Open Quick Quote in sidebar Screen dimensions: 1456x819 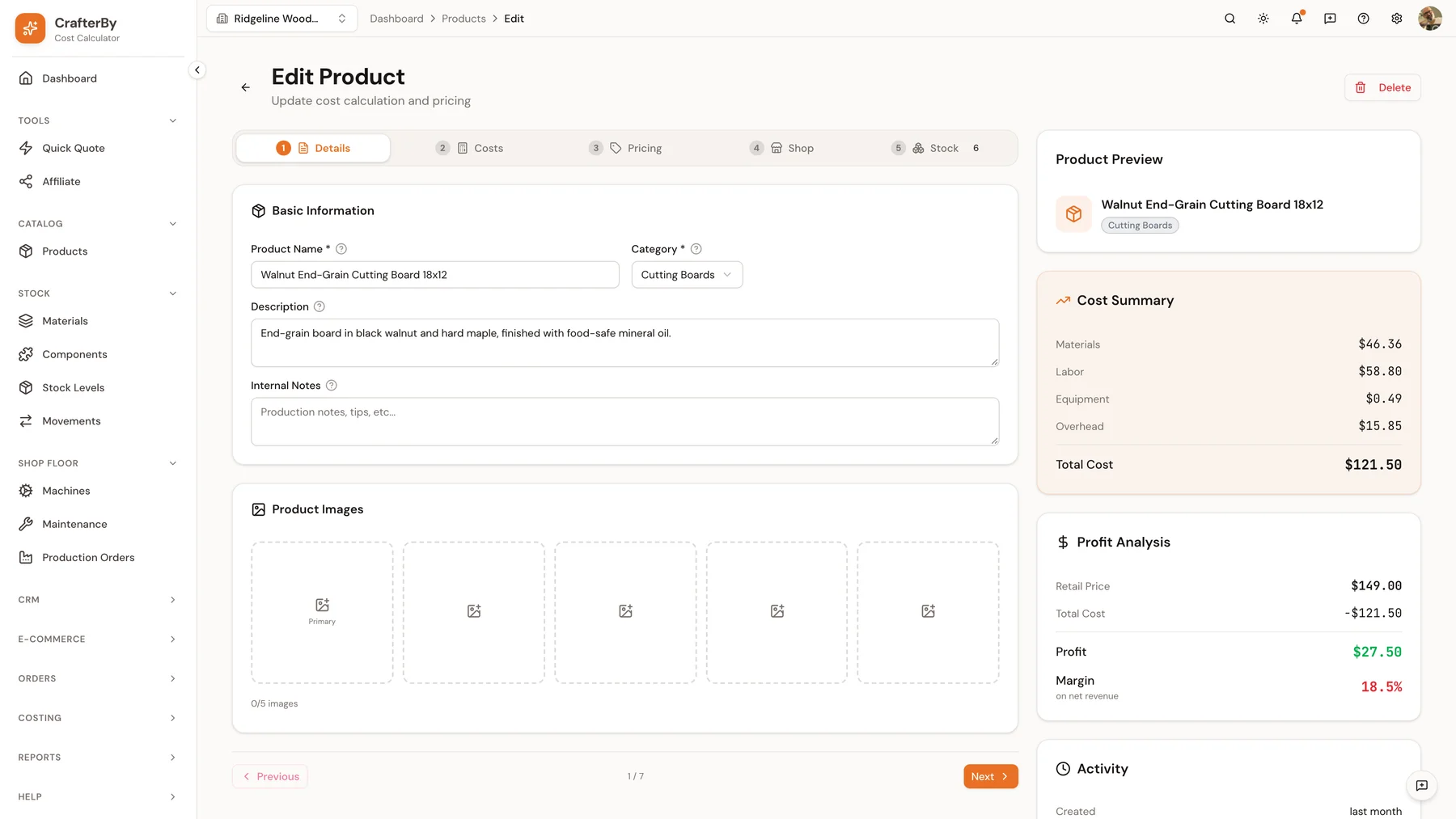pyautogui.click(x=98, y=148)
